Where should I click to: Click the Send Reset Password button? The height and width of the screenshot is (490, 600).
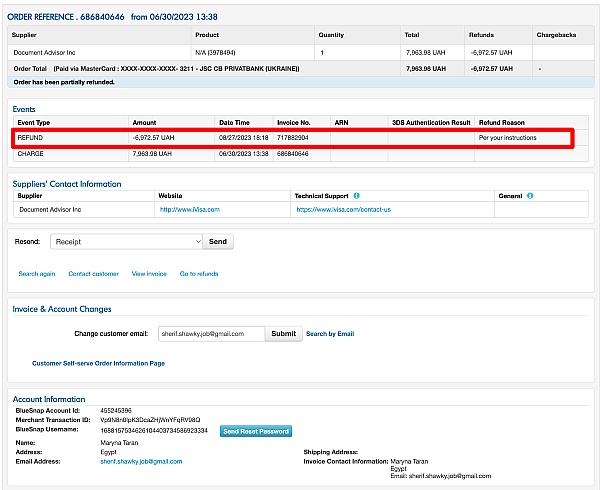256,431
